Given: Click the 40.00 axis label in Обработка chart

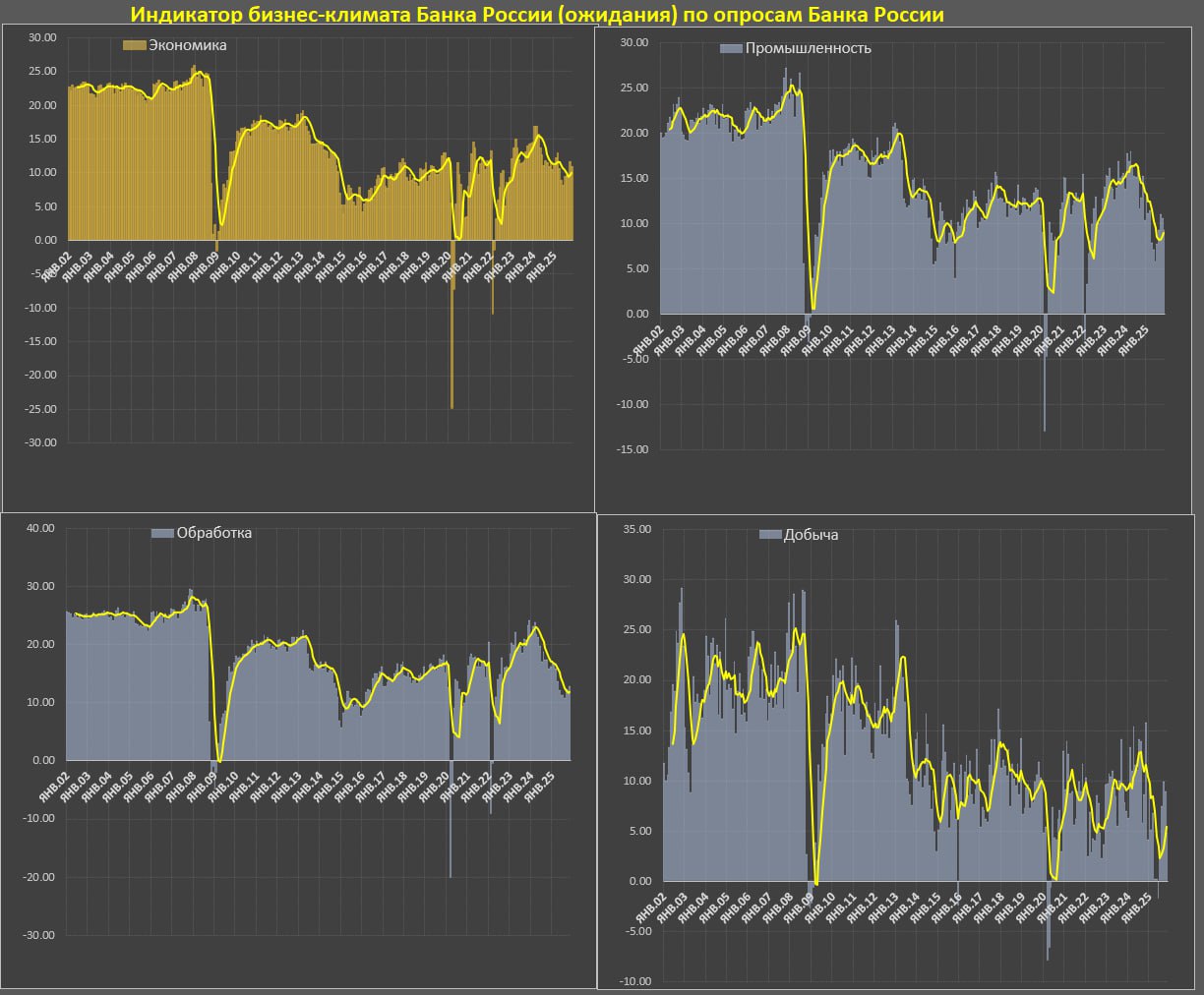Looking at the screenshot, I should (40, 528).
